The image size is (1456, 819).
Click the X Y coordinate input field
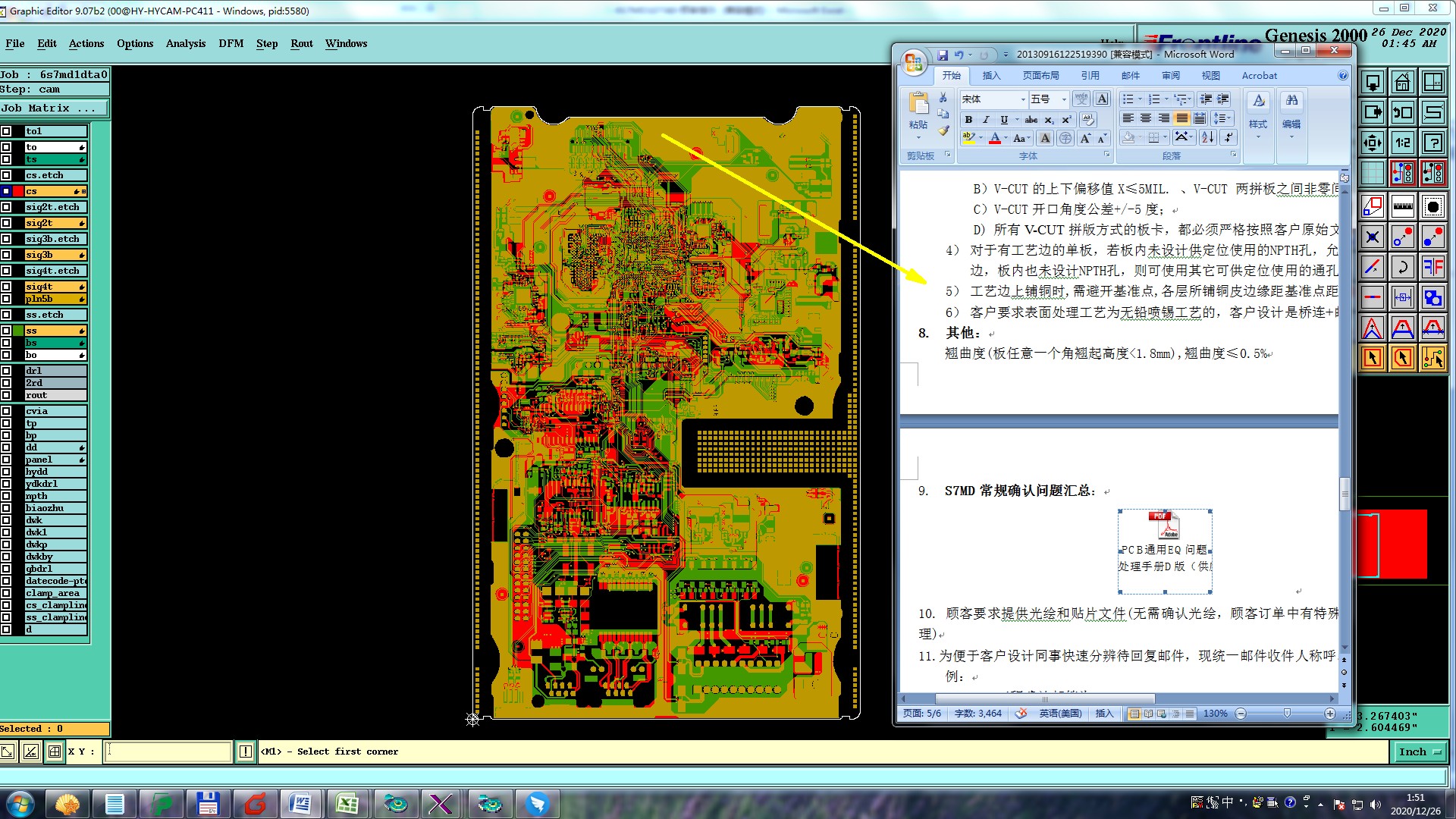coord(168,752)
